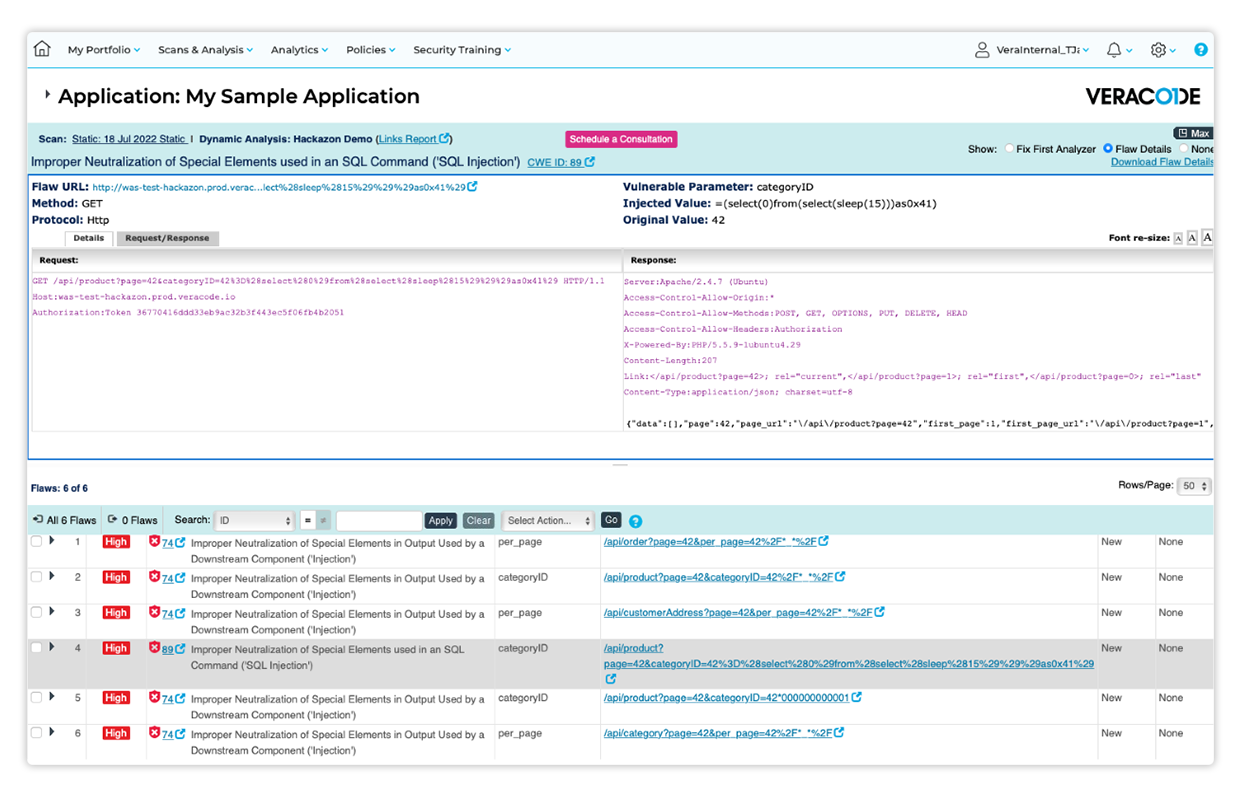Click the largest font re-size A icon
This screenshot has width=1240, height=796.
pyautogui.click(x=1207, y=238)
